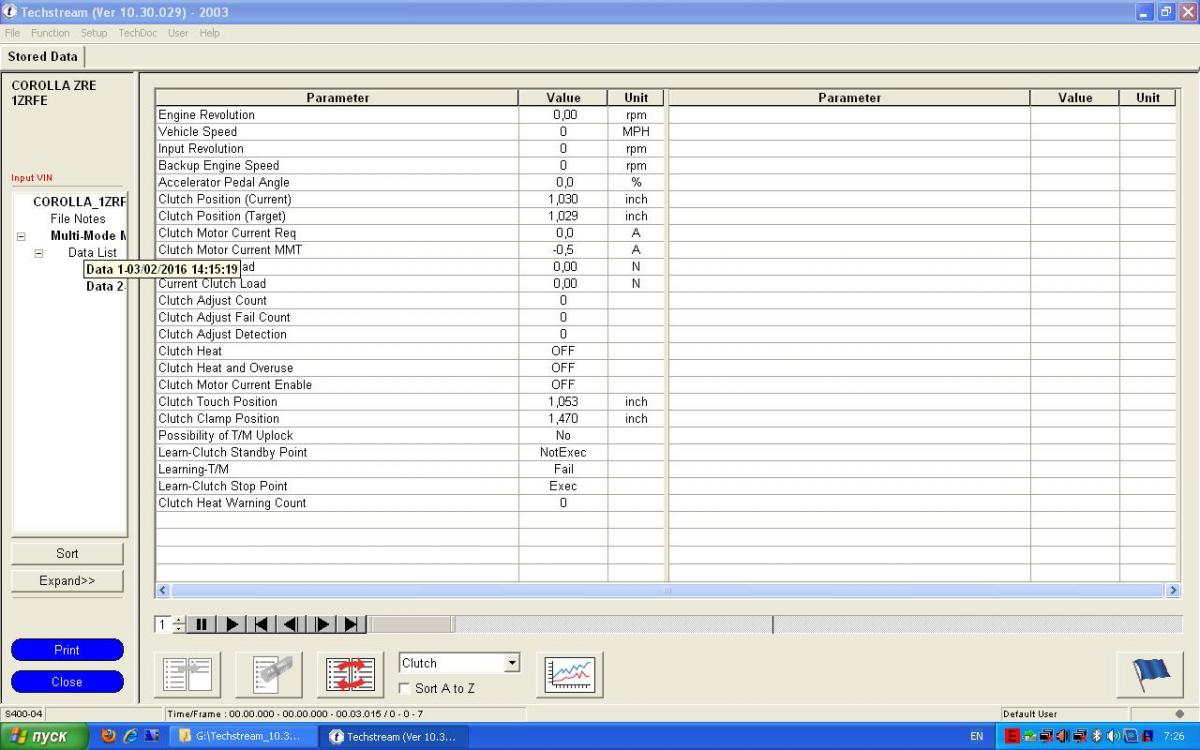Open the User menu
Viewport: 1200px width, 750px height.
(x=178, y=33)
